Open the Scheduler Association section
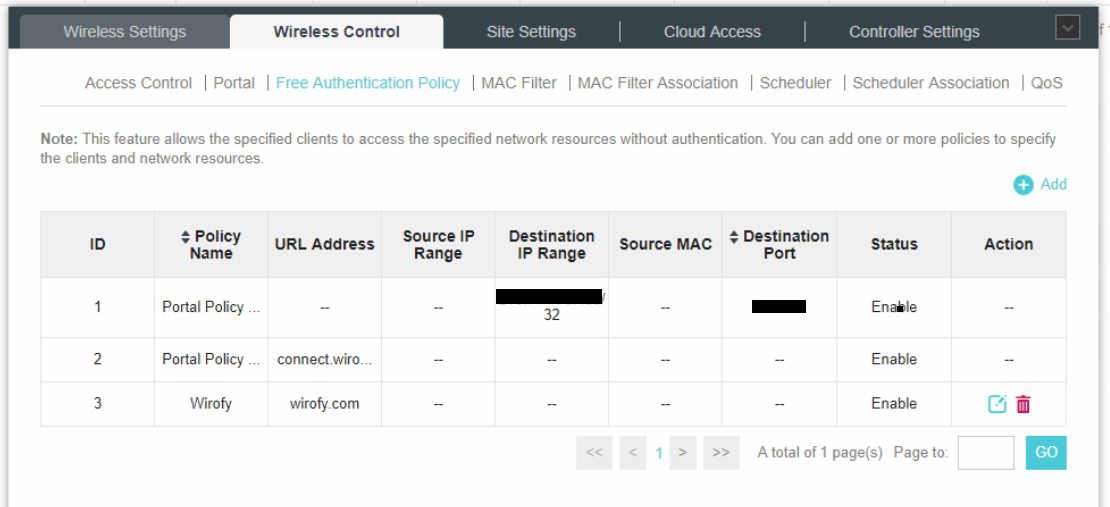 [x=931, y=83]
